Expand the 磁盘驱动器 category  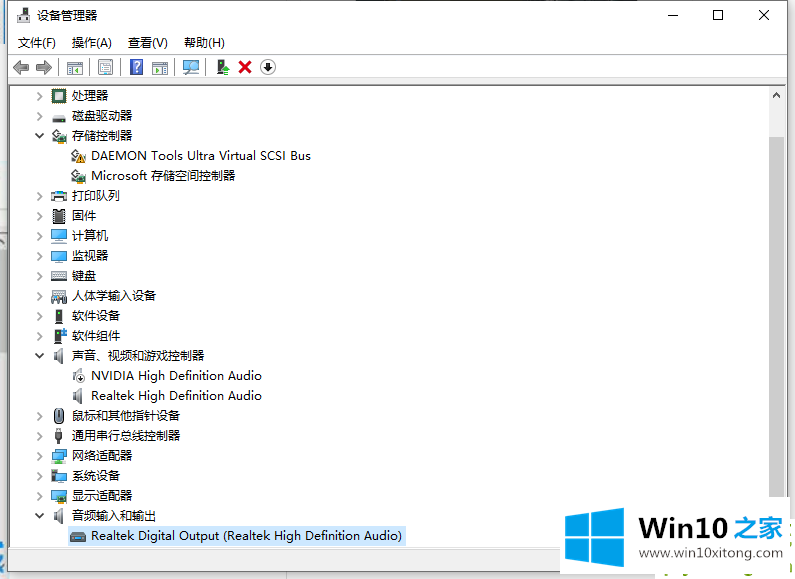point(40,116)
